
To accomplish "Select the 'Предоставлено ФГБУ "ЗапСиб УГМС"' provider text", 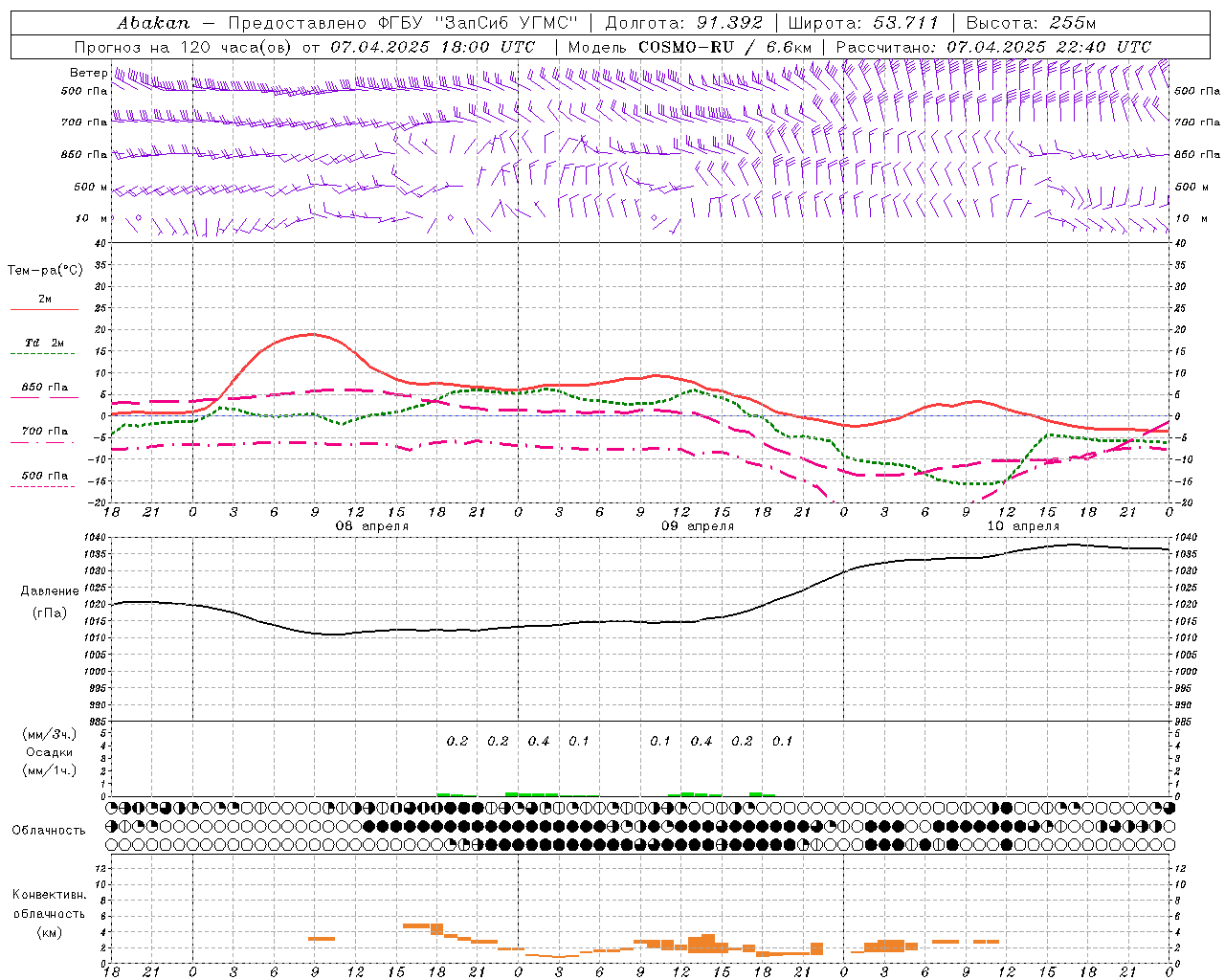I will tap(403, 23).
